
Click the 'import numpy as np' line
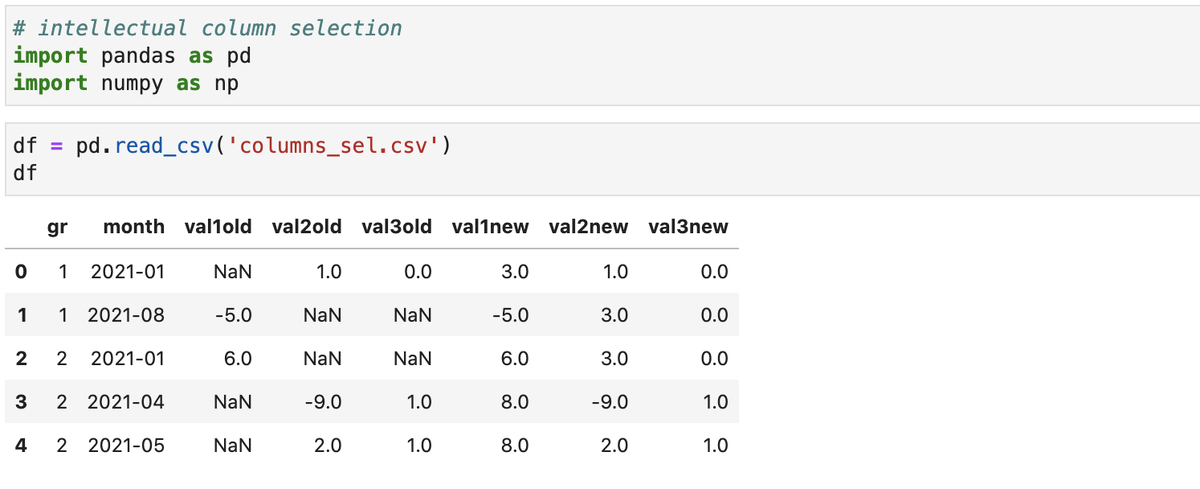point(126,83)
